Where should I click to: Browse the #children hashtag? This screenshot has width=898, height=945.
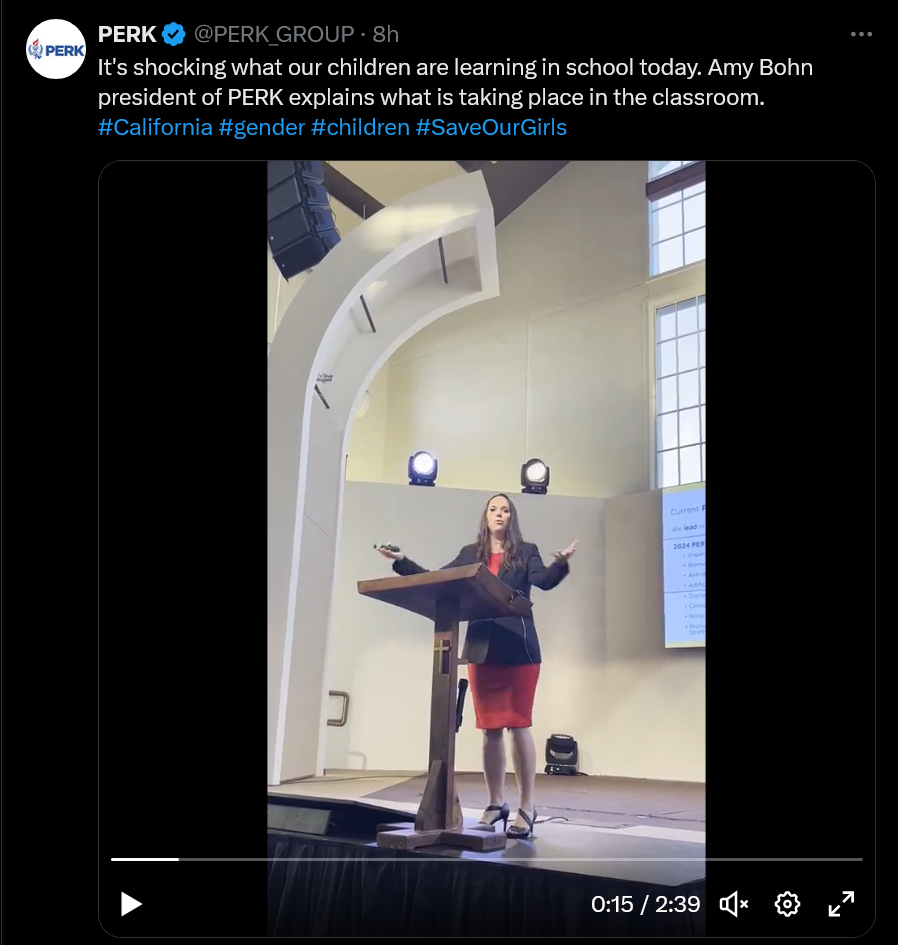[x=360, y=127]
